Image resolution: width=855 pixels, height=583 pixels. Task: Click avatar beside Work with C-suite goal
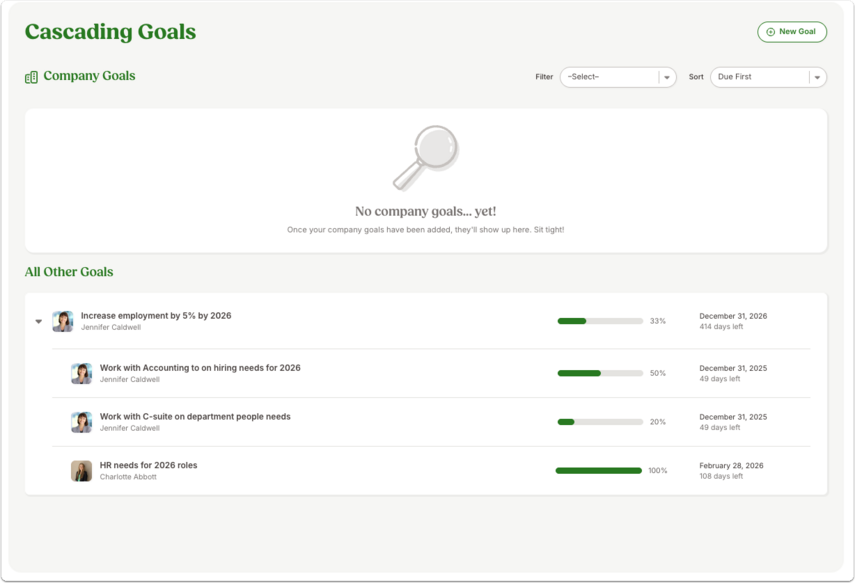click(81, 422)
